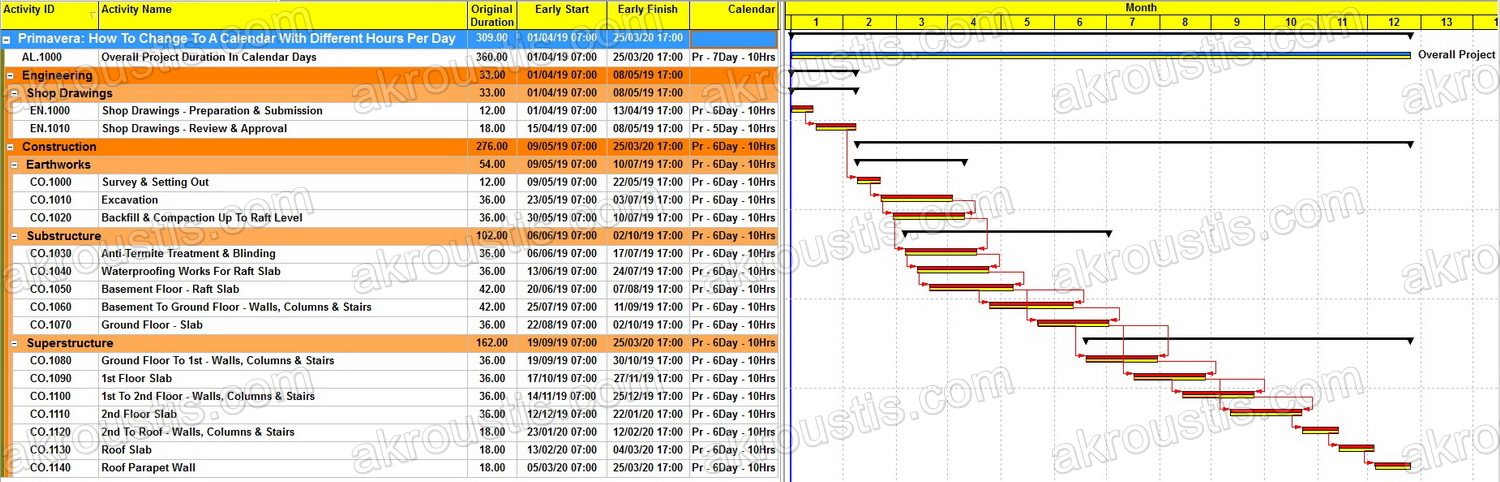Collapse the Construction WBS band
The width and height of the screenshot is (1500, 482).
coord(11,147)
